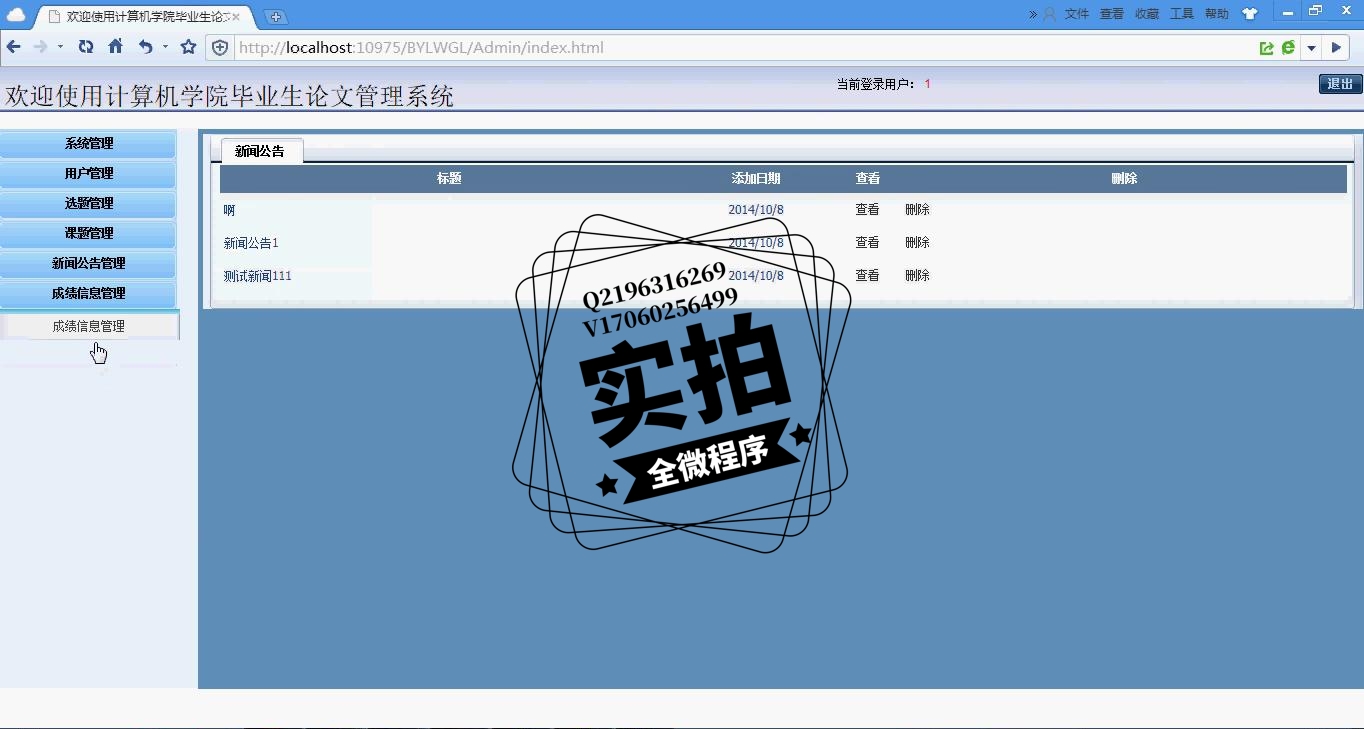Open the address bar dropdown arrow
This screenshot has height=729, width=1364.
point(1311,47)
